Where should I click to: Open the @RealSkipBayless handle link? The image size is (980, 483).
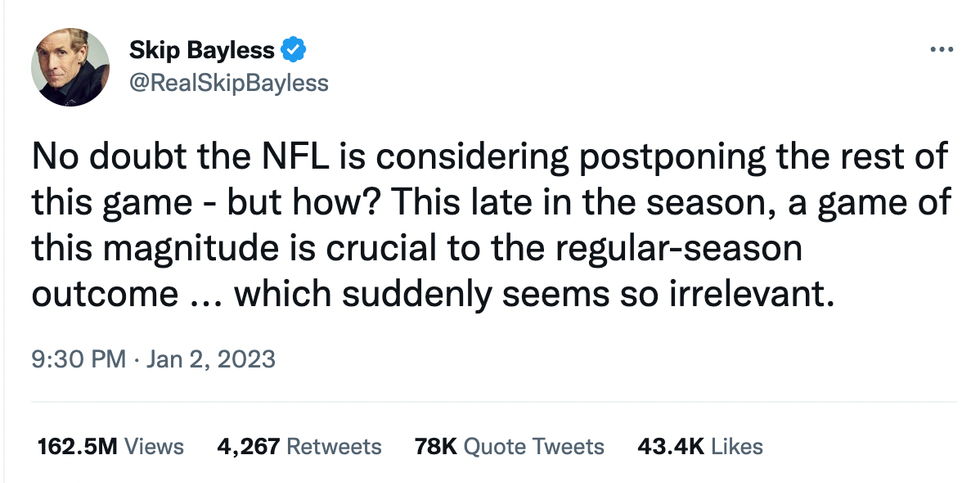[230, 83]
